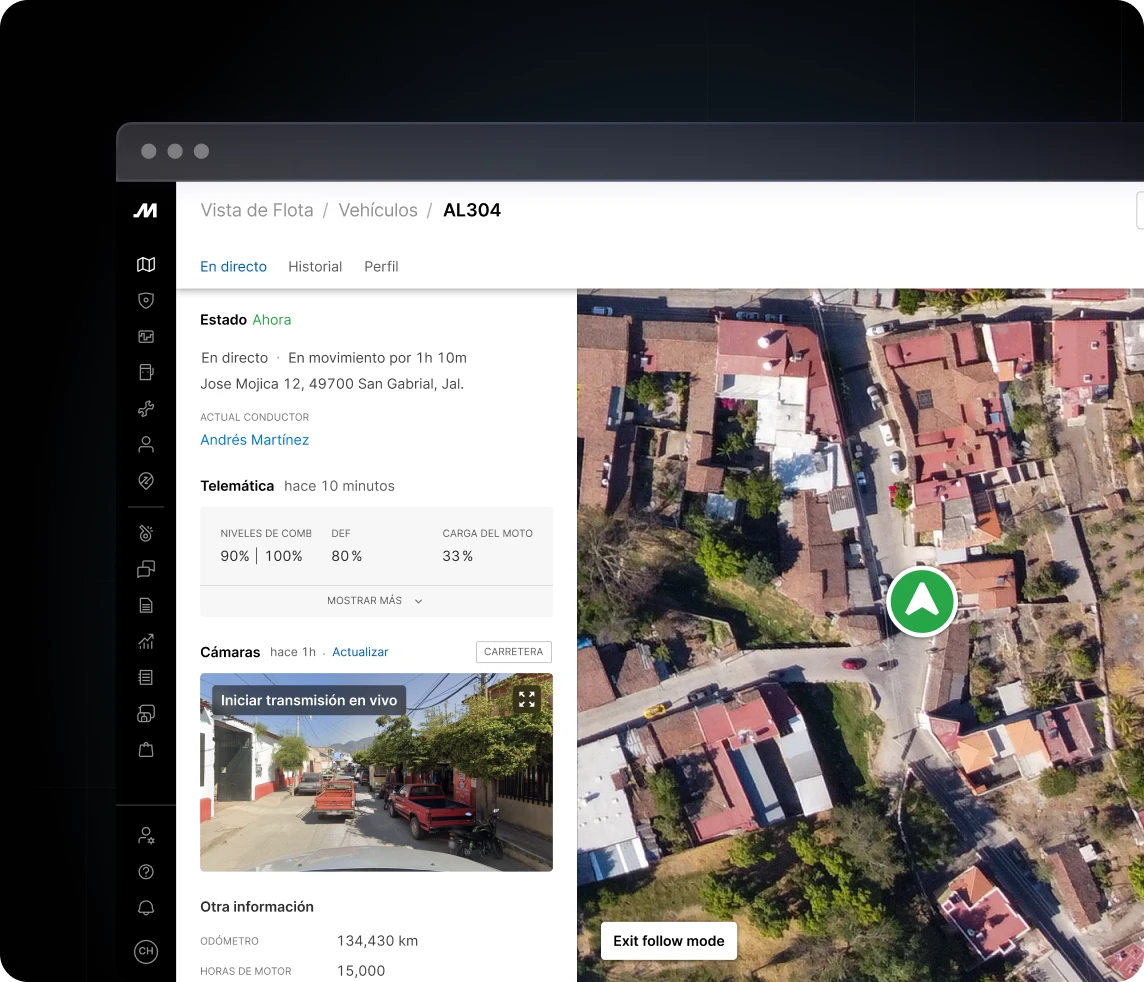Switch to the Historial tab

click(315, 266)
